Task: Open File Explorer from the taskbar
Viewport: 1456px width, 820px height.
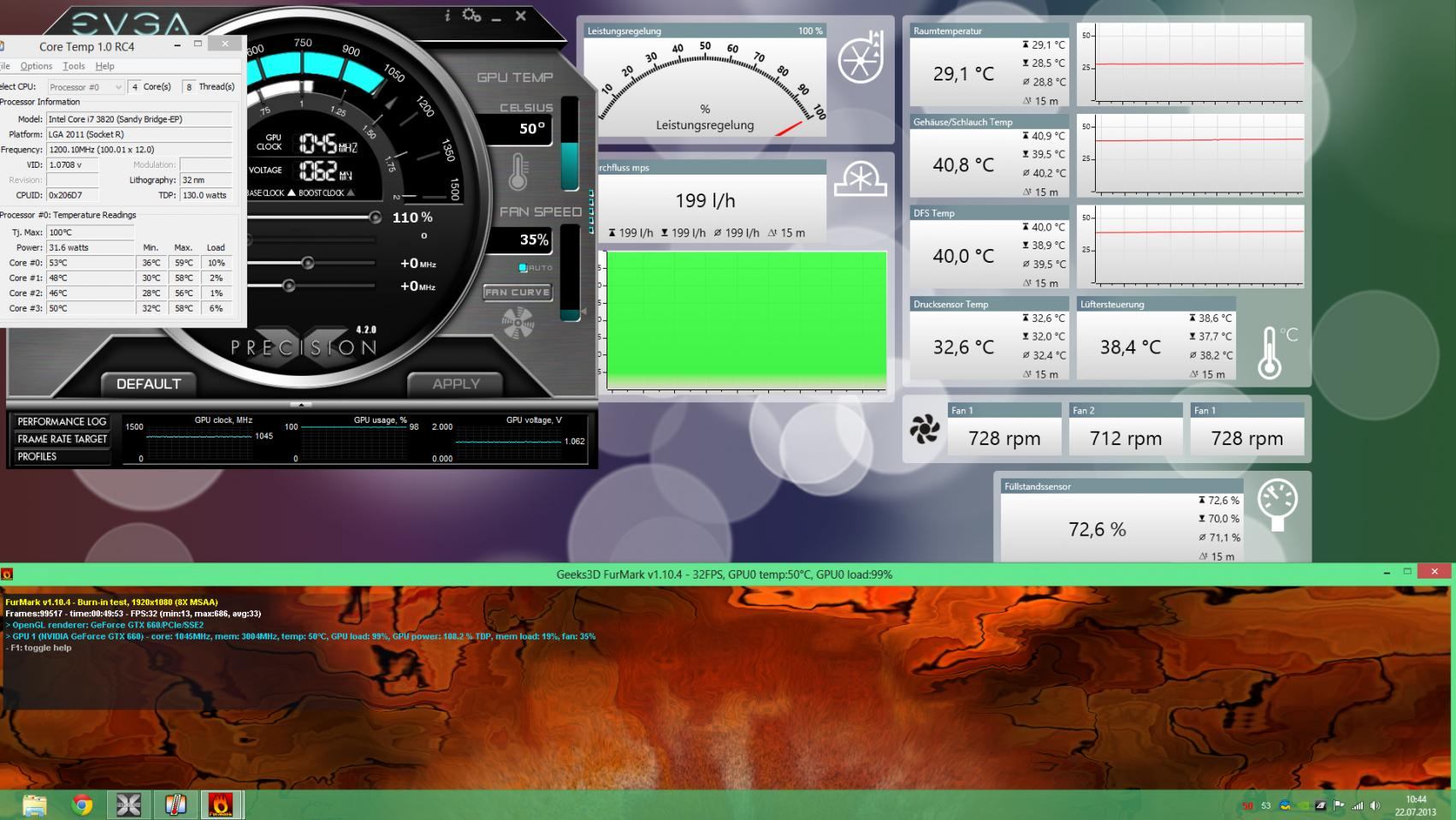Action: [x=35, y=805]
